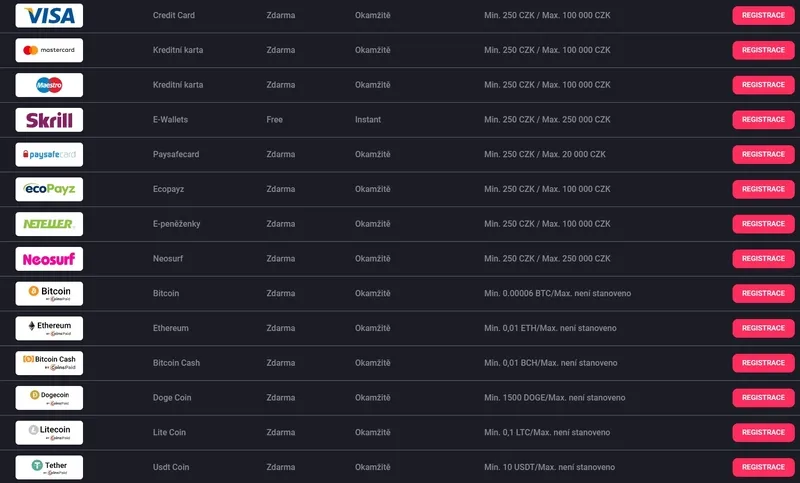The width and height of the screenshot is (800, 483).
Task: Click the VISA payment logo
Action: tap(49, 15)
